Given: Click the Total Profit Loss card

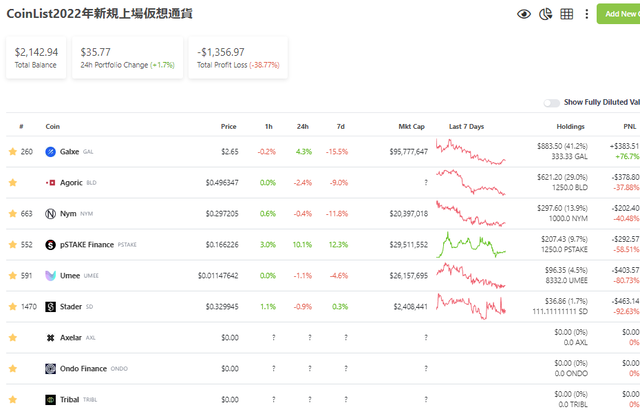Looking at the screenshot, I should pos(238,58).
